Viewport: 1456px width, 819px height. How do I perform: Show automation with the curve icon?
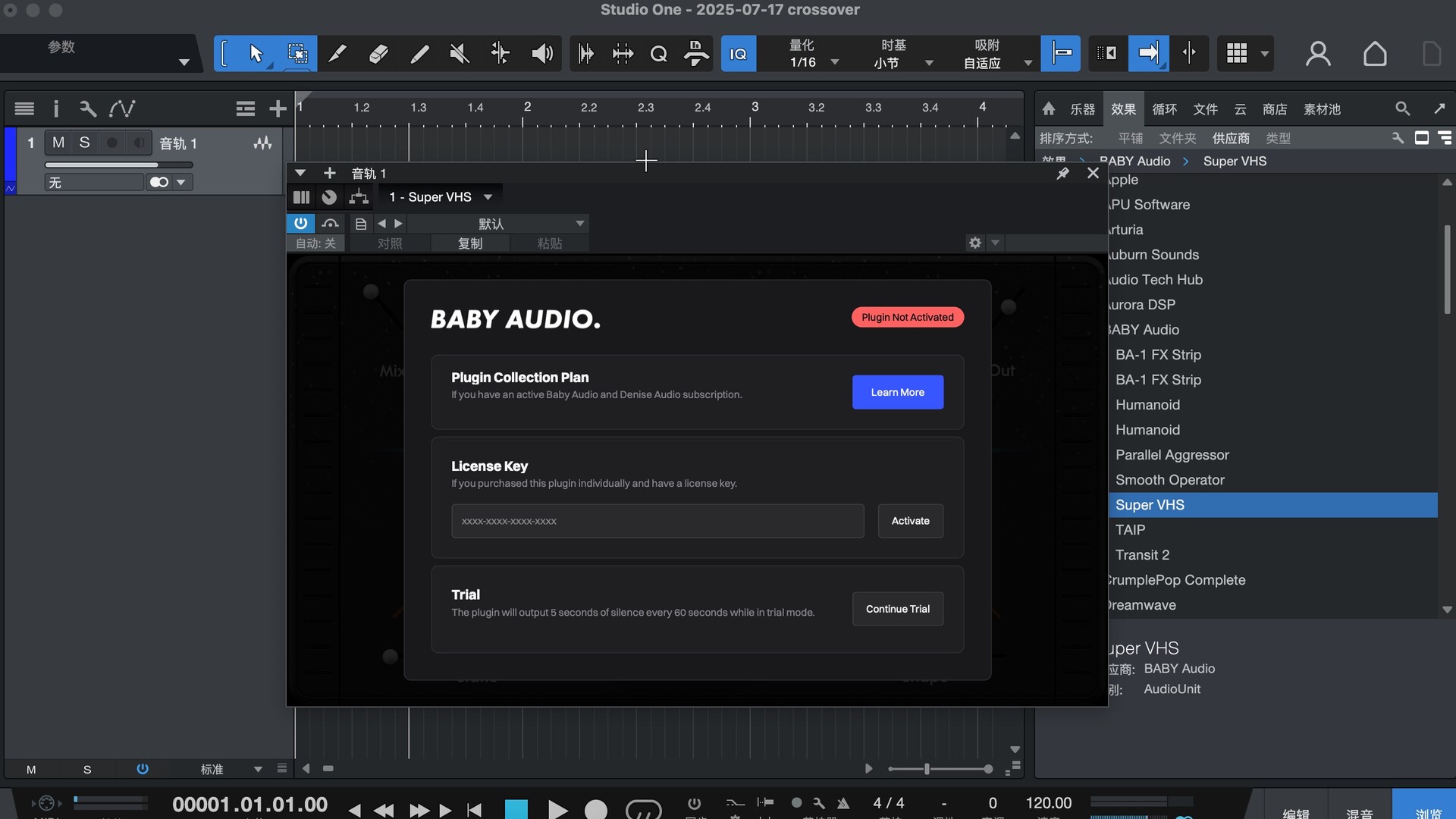pyautogui.click(x=122, y=109)
